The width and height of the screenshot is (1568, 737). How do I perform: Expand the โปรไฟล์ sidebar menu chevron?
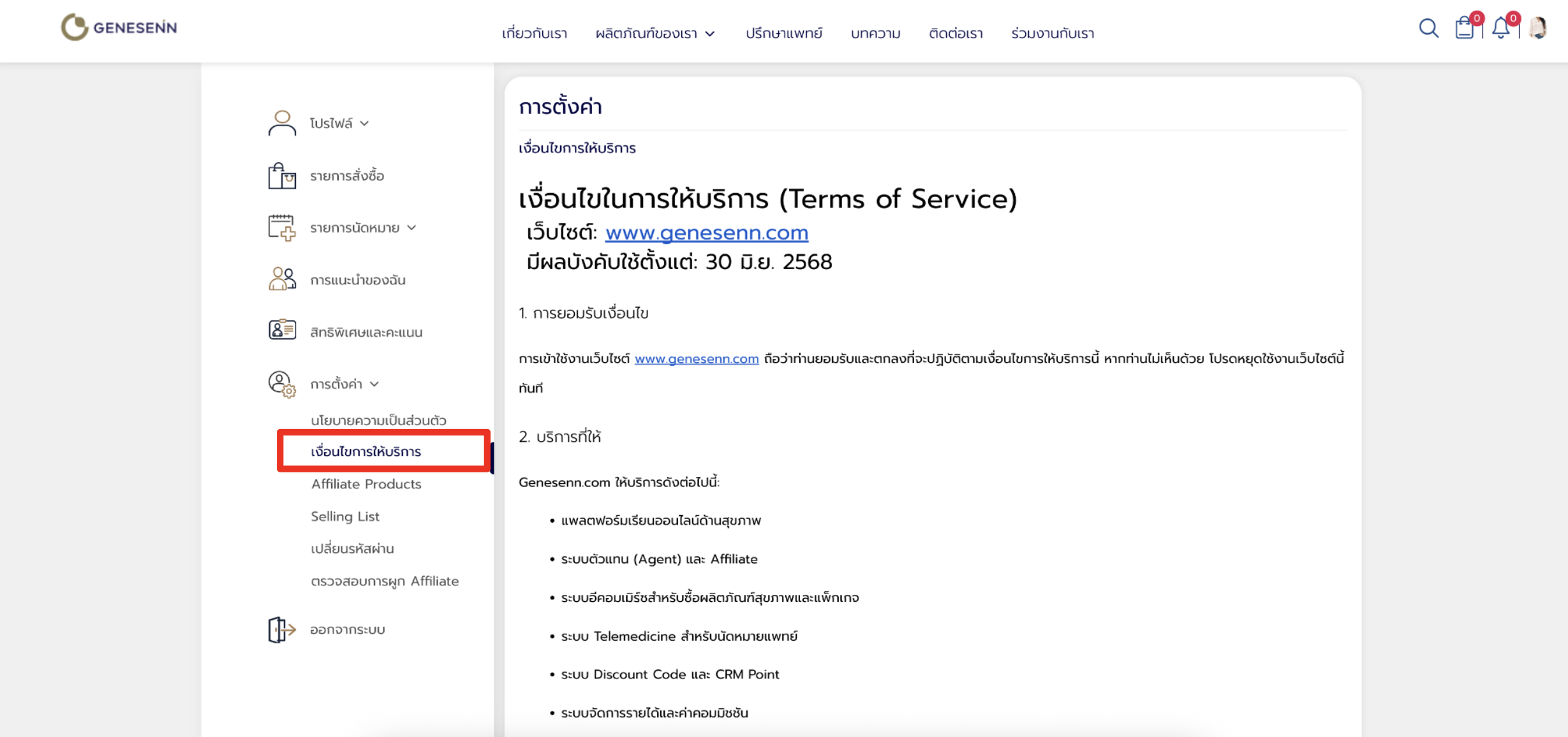(364, 124)
